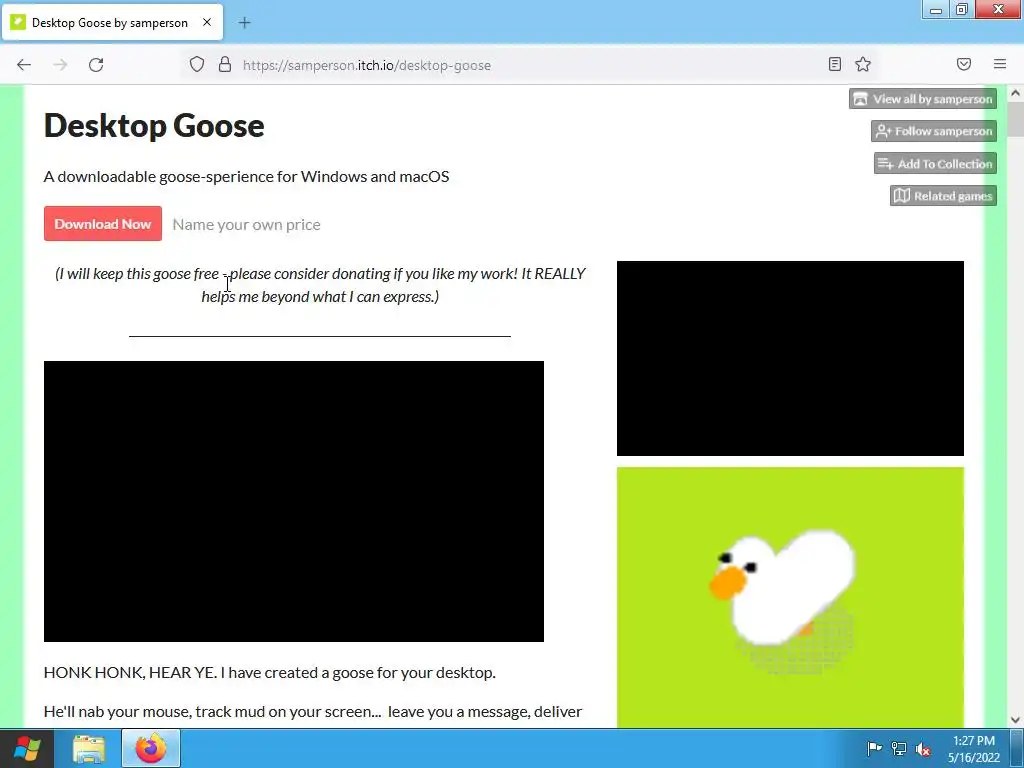This screenshot has width=1024, height=768.
Task: Open Windows Explorer from taskbar
Action: click(89, 748)
